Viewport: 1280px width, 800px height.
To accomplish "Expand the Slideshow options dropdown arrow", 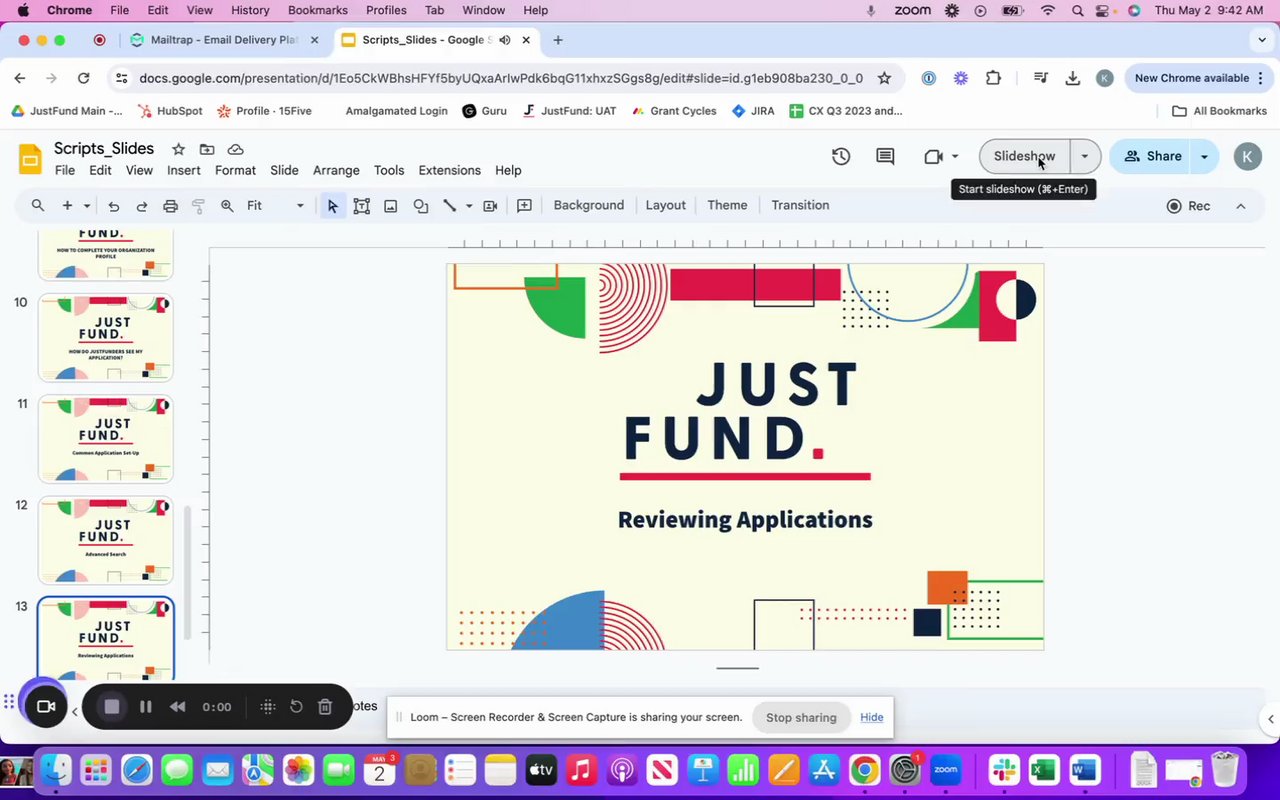I will click(x=1085, y=156).
